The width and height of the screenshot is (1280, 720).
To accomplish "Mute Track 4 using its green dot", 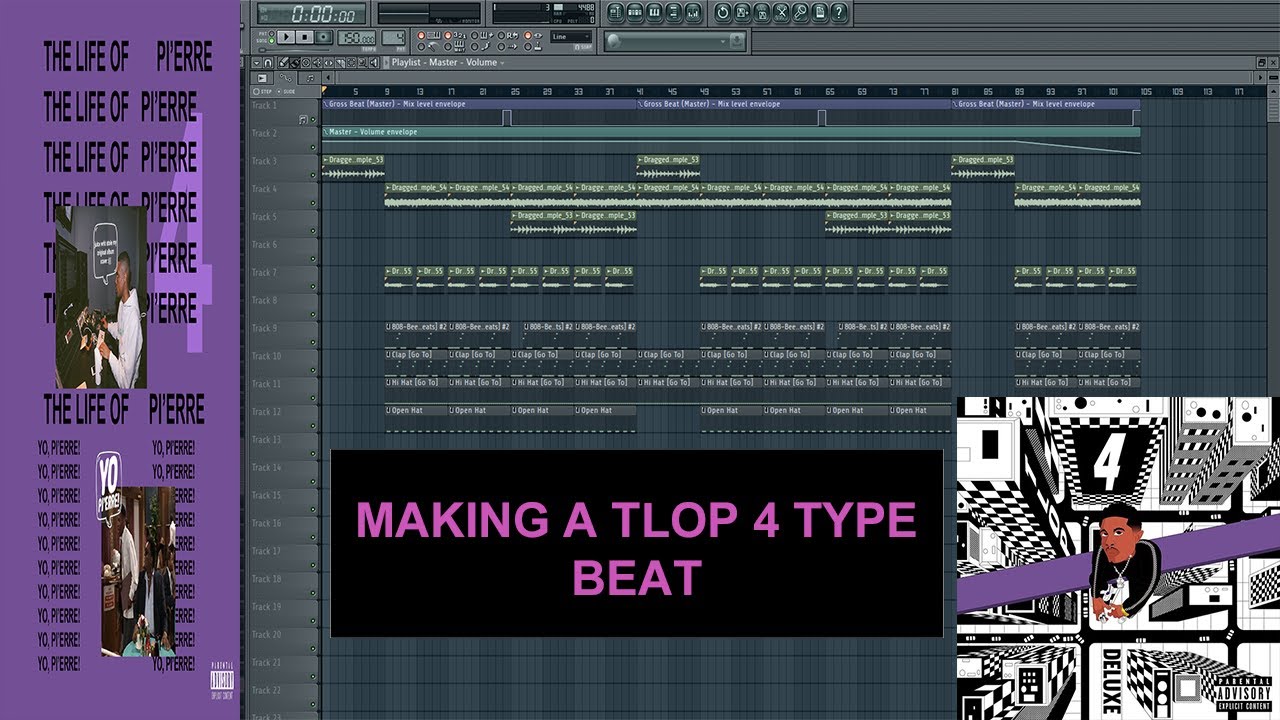I will pyautogui.click(x=313, y=203).
